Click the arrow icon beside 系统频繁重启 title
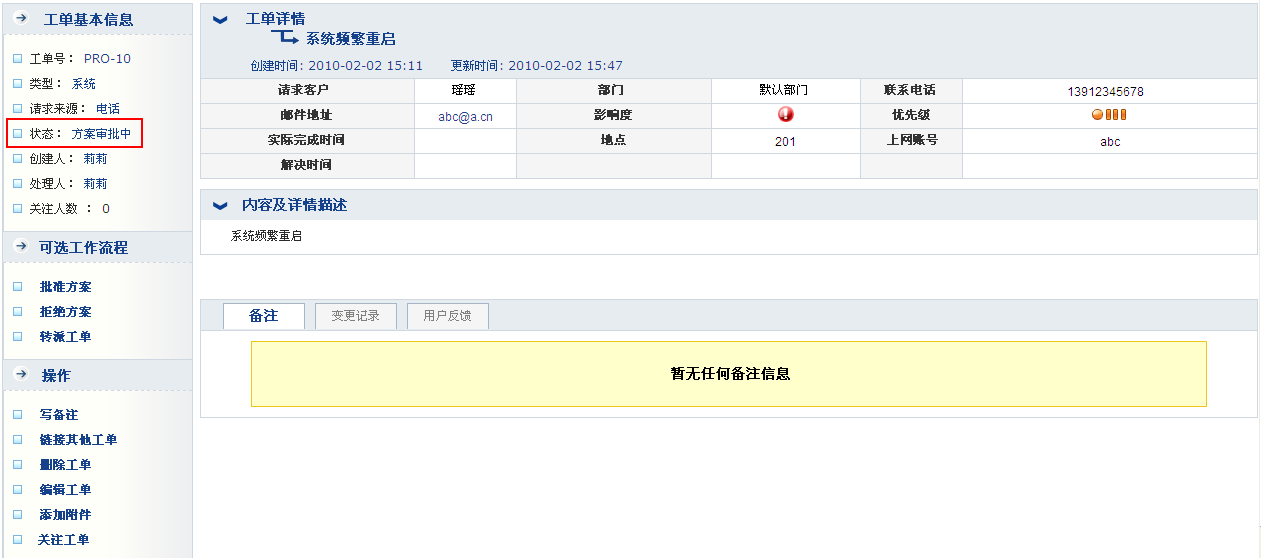 285,38
